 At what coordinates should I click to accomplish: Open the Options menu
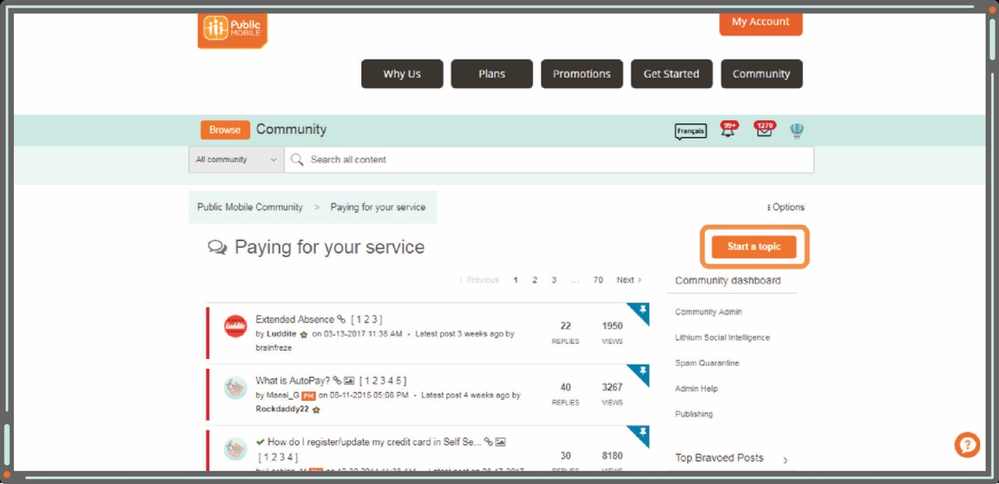[786, 207]
